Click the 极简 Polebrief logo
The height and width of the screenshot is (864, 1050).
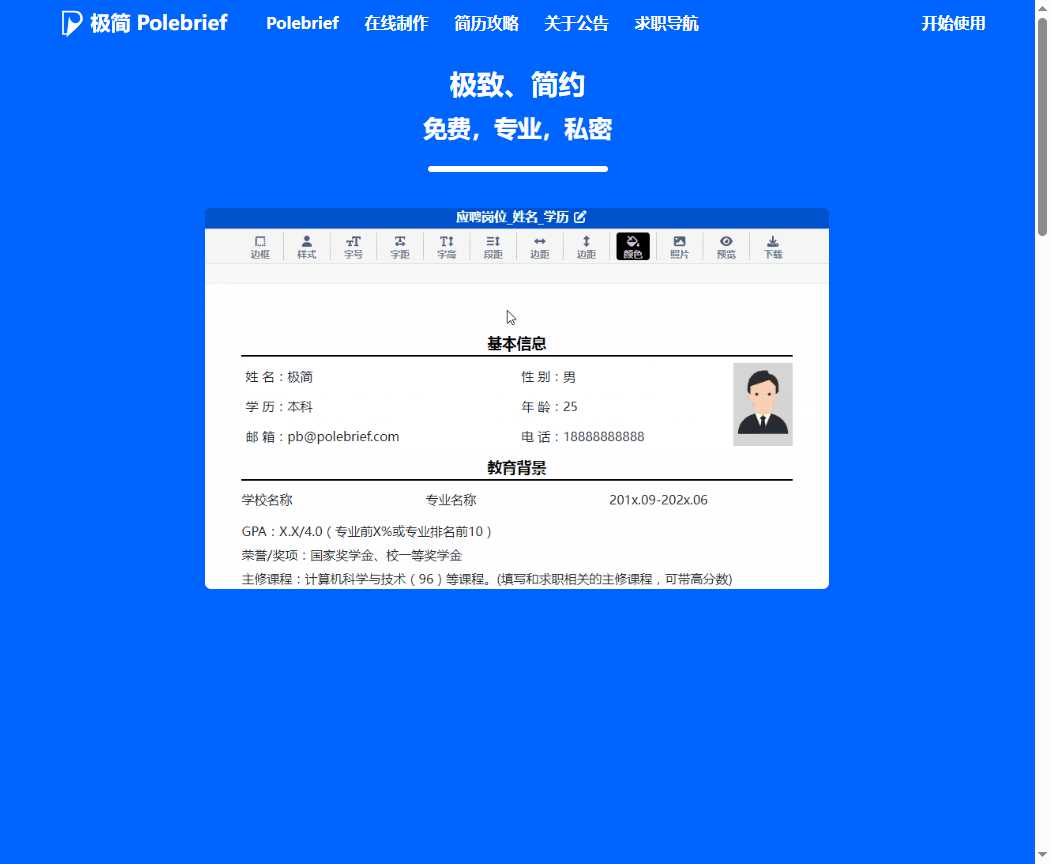click(x=143, y=22)
